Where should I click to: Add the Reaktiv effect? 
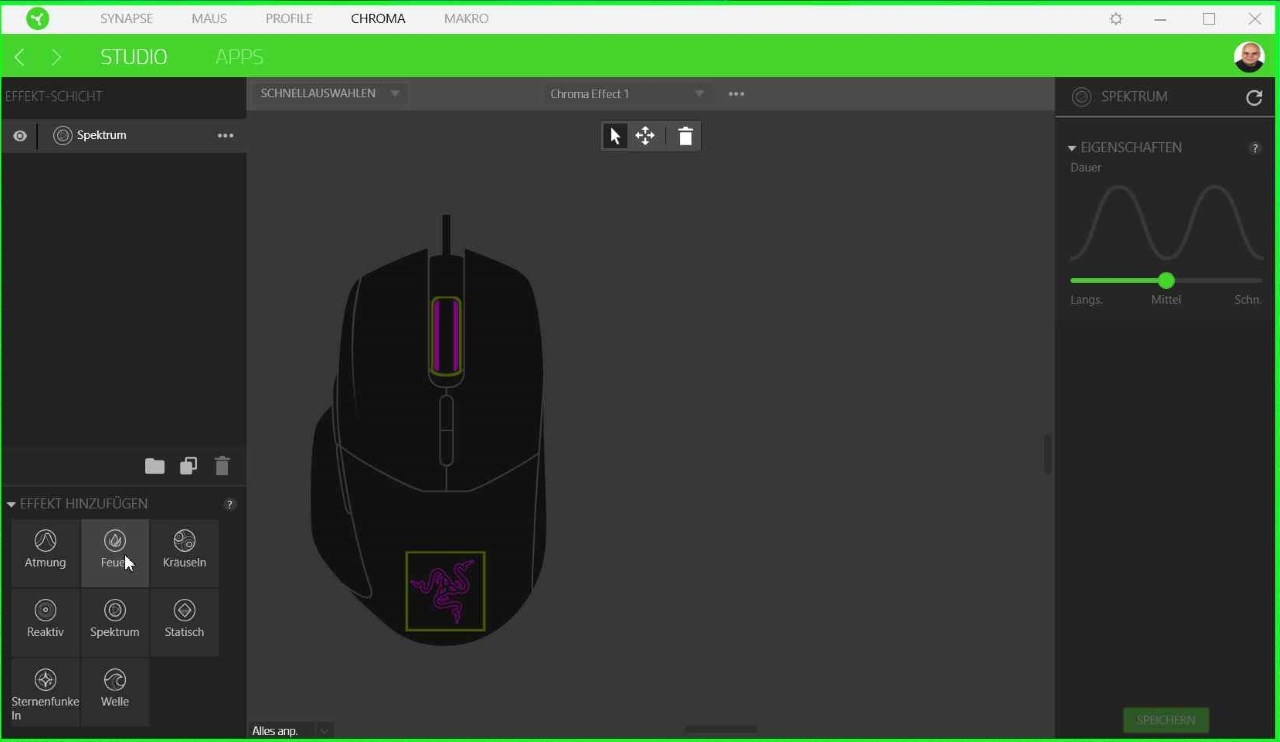(x=45, y=622)
